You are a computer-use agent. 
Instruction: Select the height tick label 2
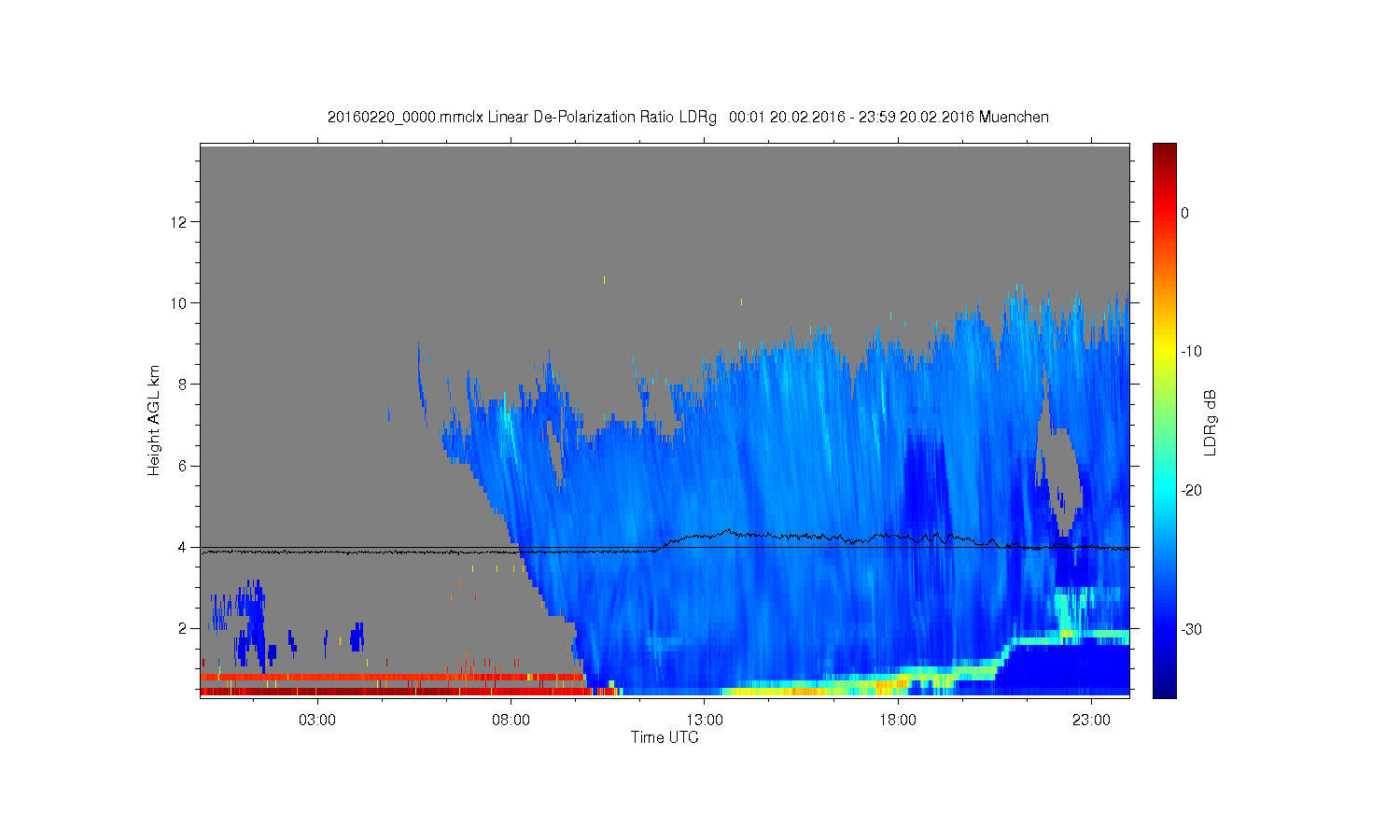[x=184, y=628]
